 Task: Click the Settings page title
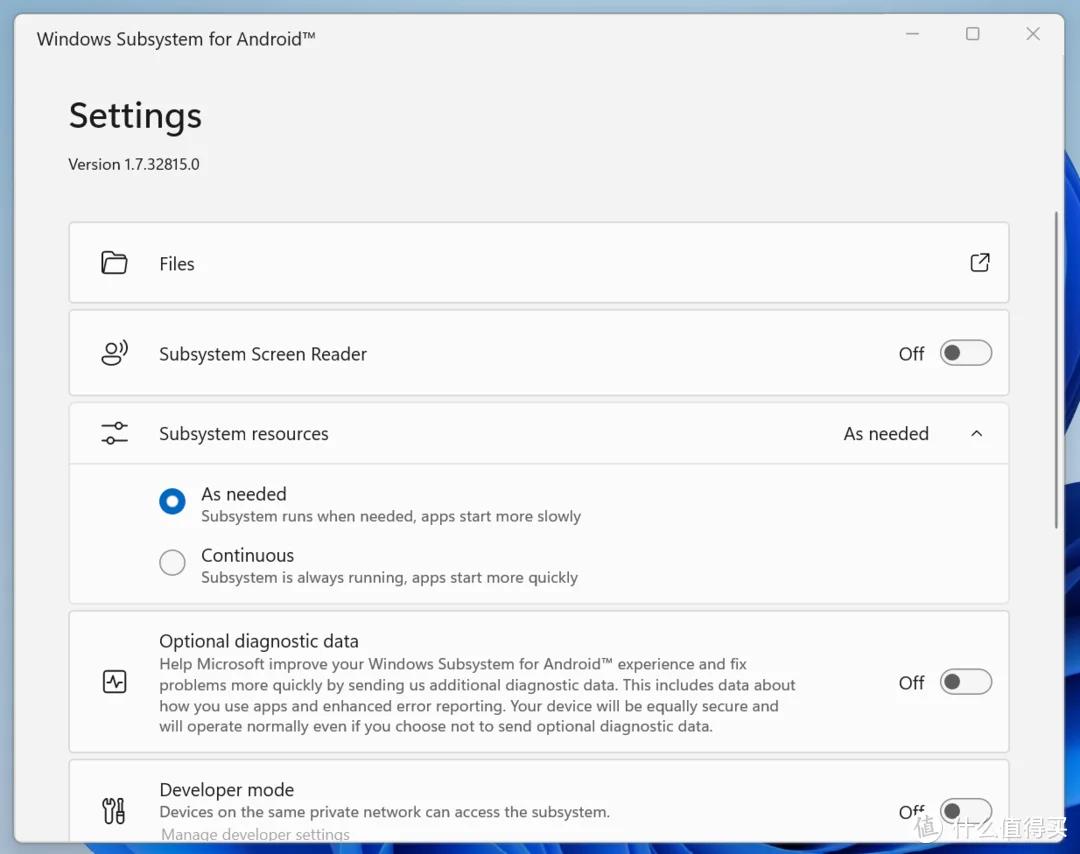coord(135,116)
